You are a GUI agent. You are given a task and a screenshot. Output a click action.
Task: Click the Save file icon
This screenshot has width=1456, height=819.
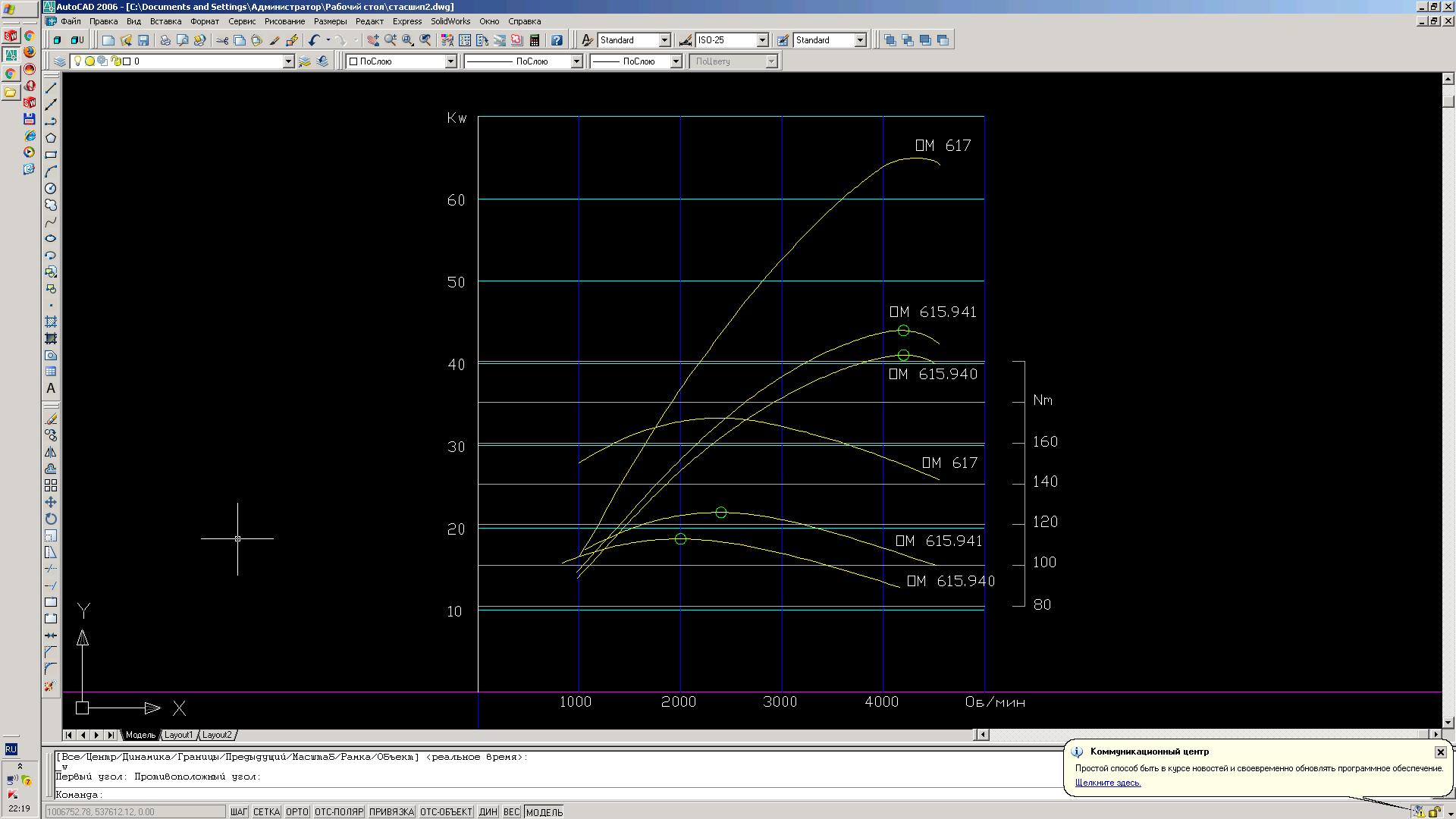pos(143,40)
